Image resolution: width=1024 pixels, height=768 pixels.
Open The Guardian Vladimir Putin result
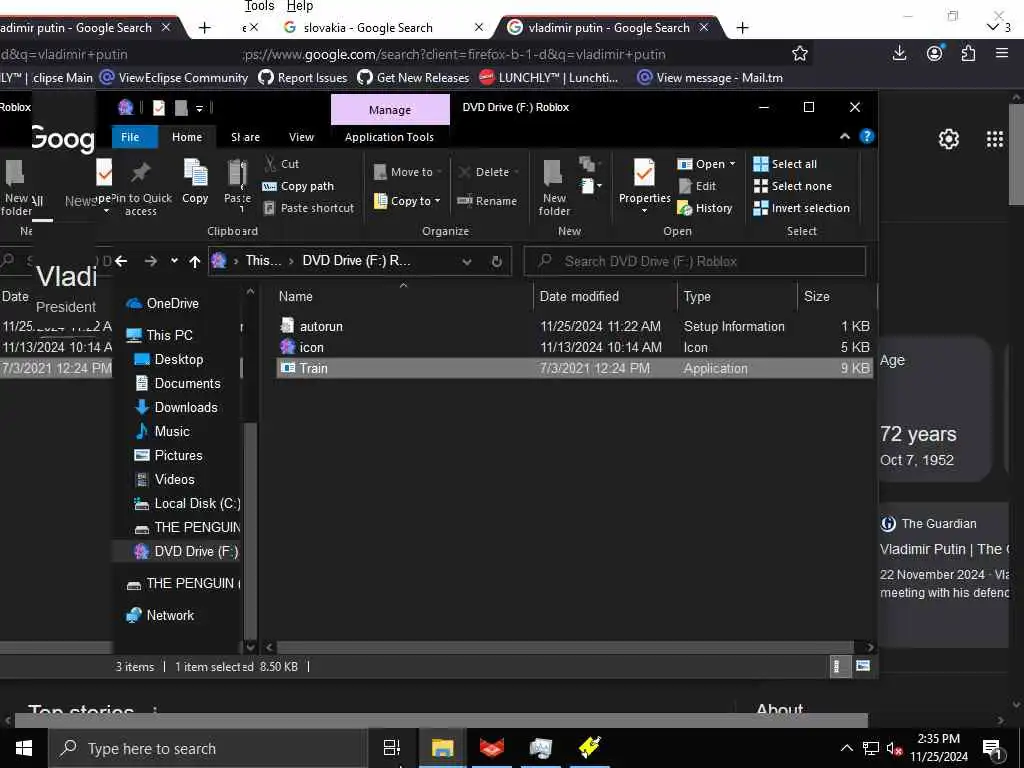(944, 549)
